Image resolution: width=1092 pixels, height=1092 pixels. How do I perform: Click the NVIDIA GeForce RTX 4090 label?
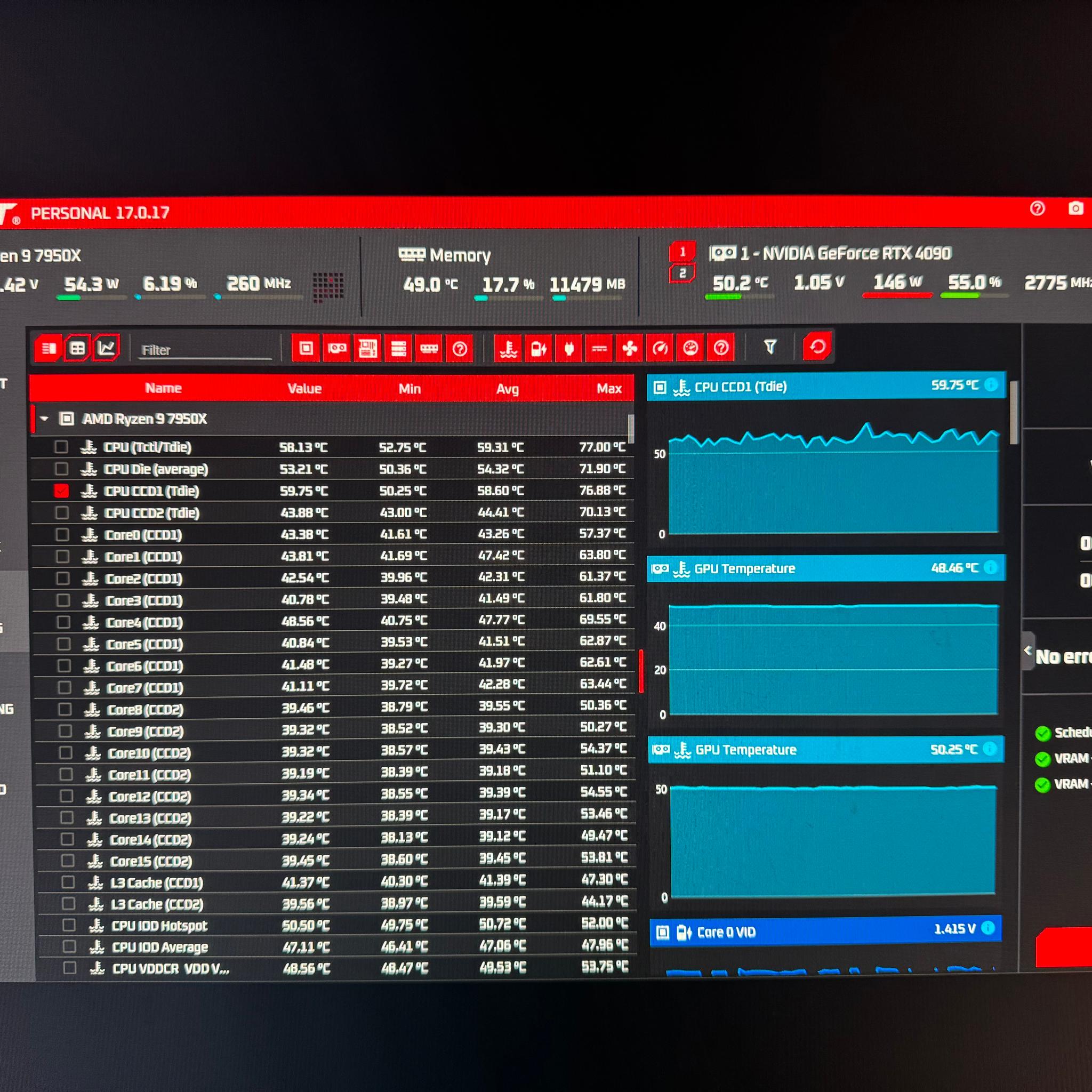[x=857, y=253]
